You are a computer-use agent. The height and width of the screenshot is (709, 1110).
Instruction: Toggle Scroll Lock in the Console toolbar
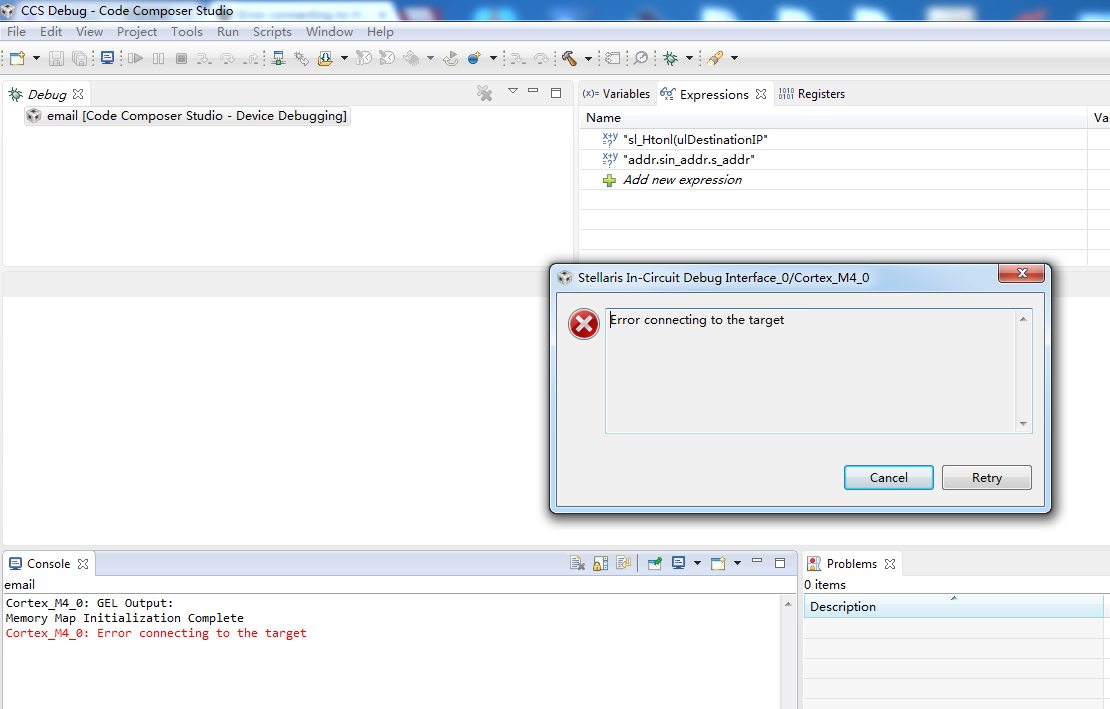point(600,563)
